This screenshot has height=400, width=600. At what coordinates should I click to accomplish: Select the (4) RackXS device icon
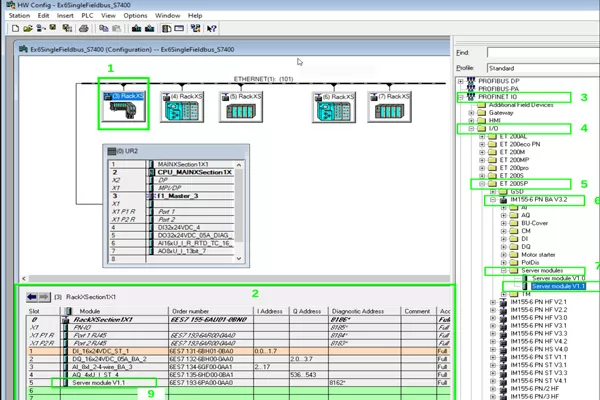click(183, 106)
